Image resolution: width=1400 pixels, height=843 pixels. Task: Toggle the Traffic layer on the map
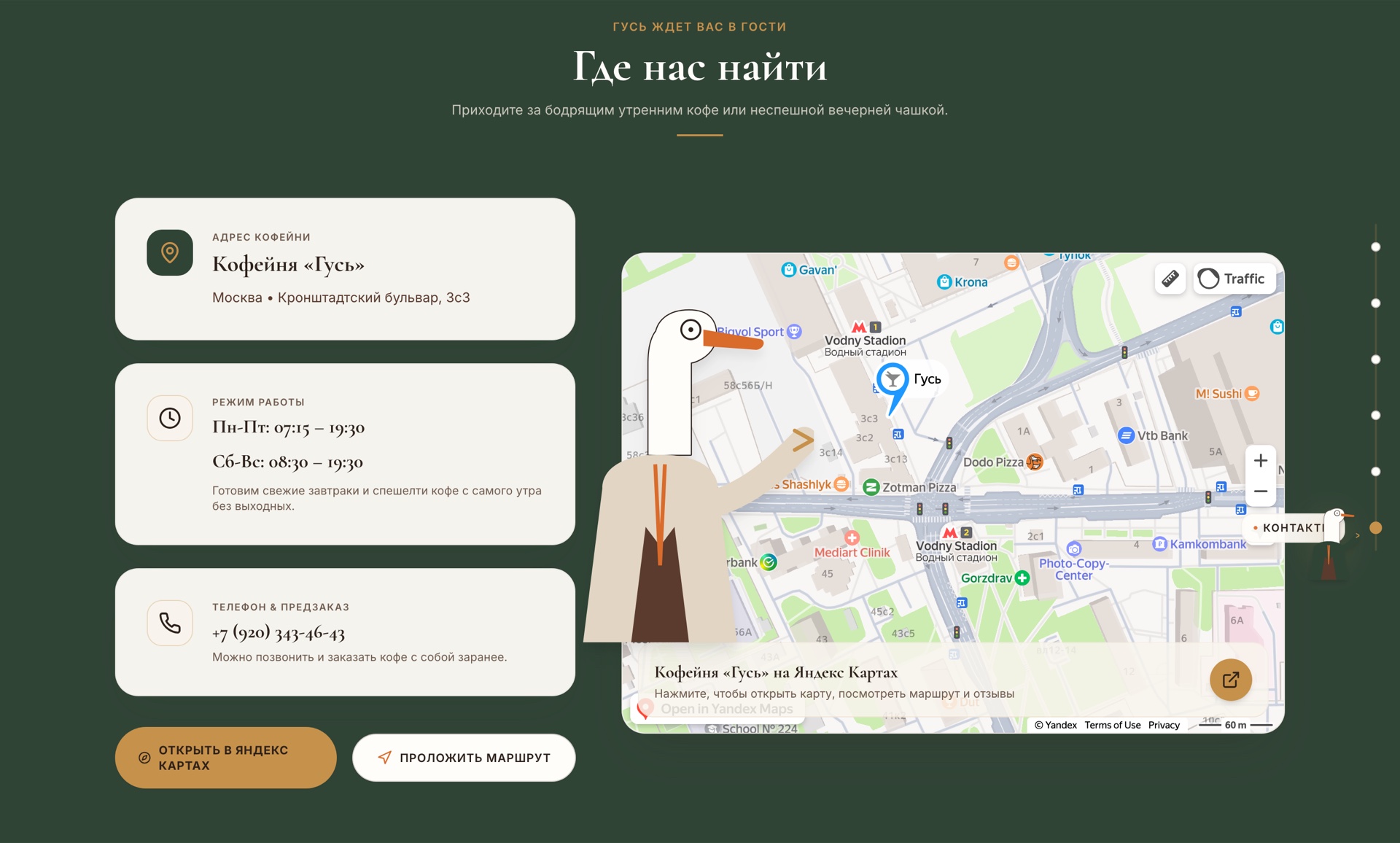(1234, 279)
